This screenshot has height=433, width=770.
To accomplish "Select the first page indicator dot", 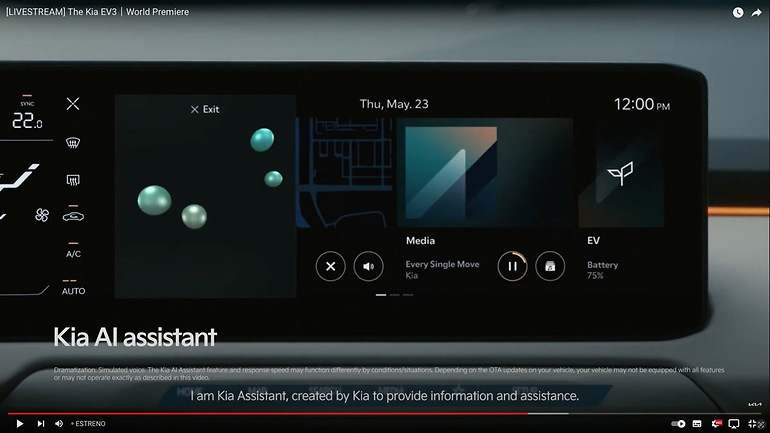I will coord(381,295).
